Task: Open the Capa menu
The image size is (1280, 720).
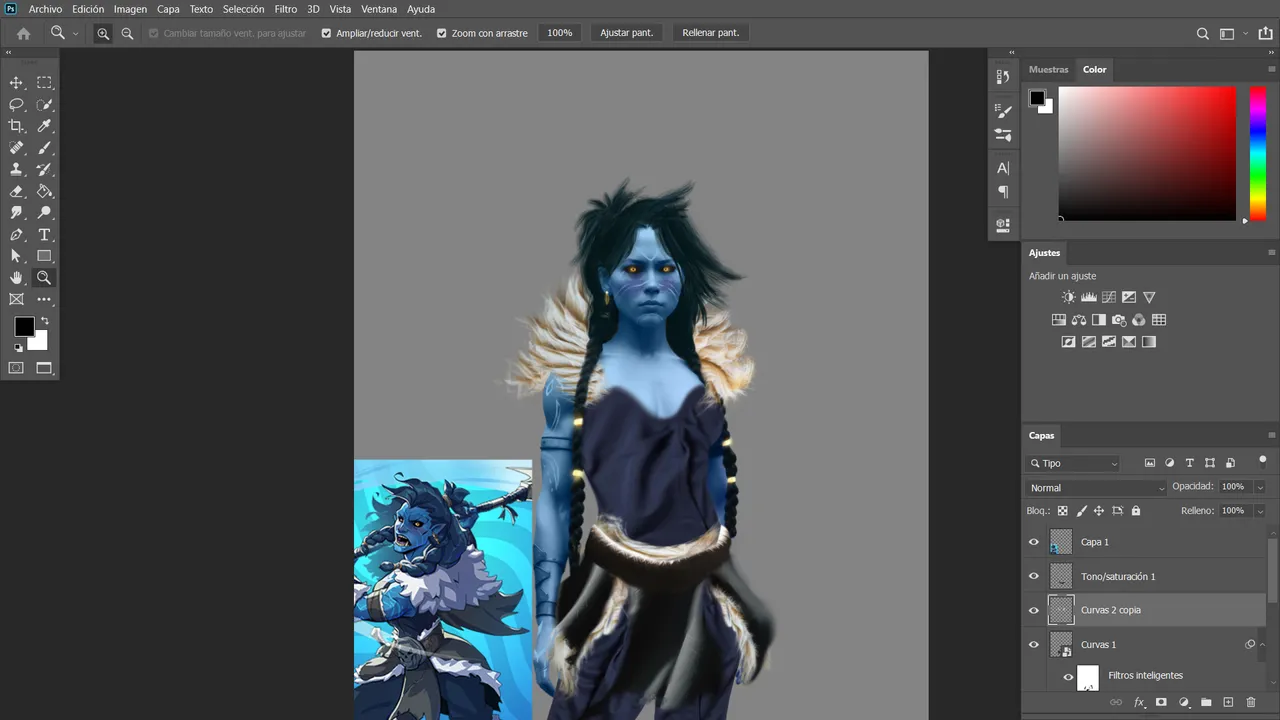Action: 168,9
